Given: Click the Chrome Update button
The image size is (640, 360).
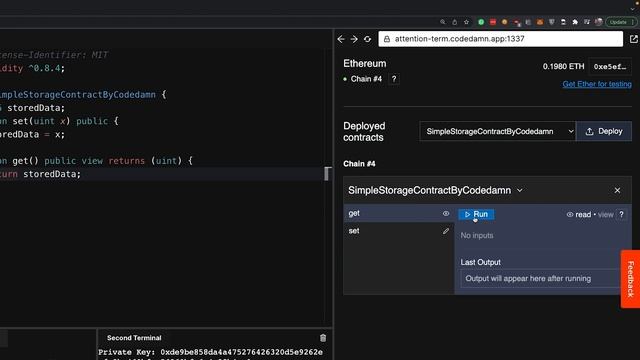Looking at the screenshot, I should point(621,22).
